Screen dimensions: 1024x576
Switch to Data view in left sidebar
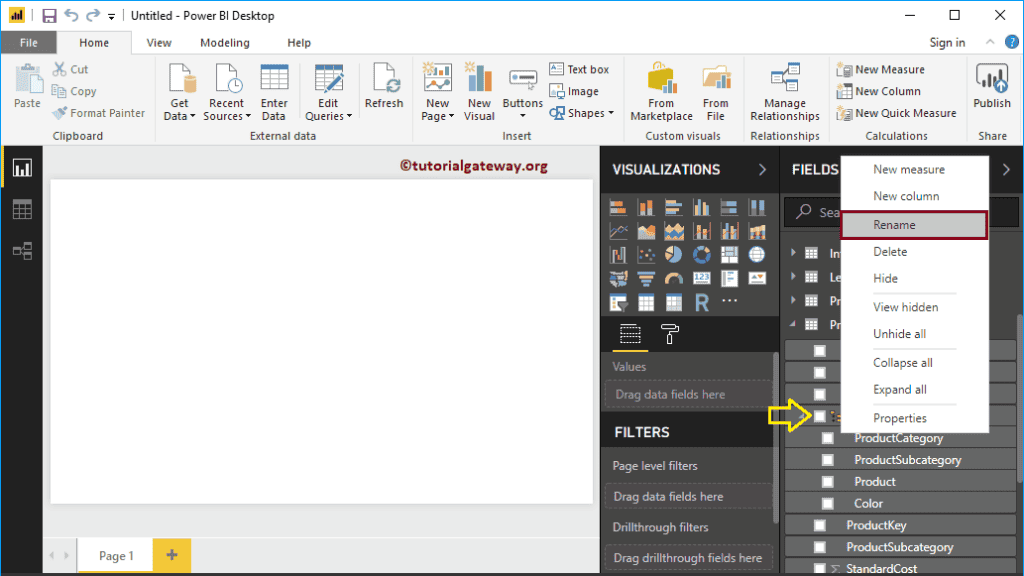pos(22,210)
